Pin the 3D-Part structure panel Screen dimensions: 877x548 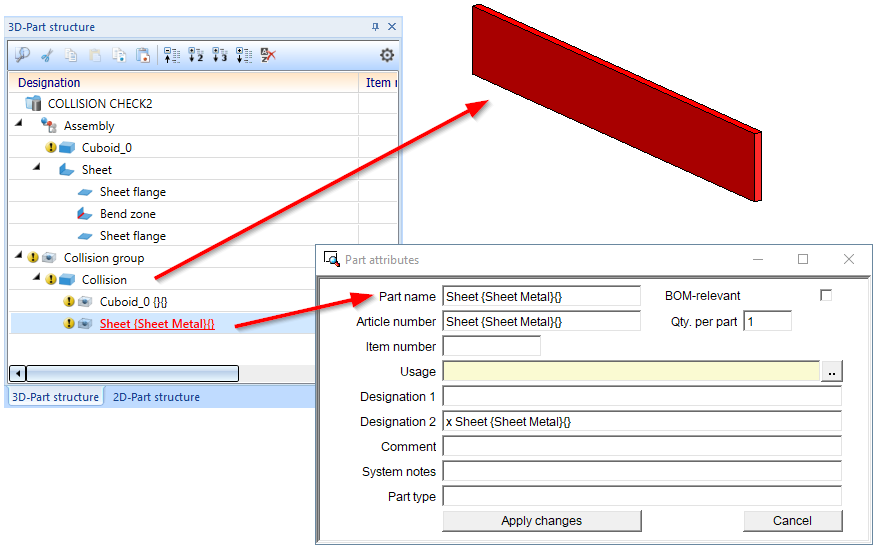375,26
